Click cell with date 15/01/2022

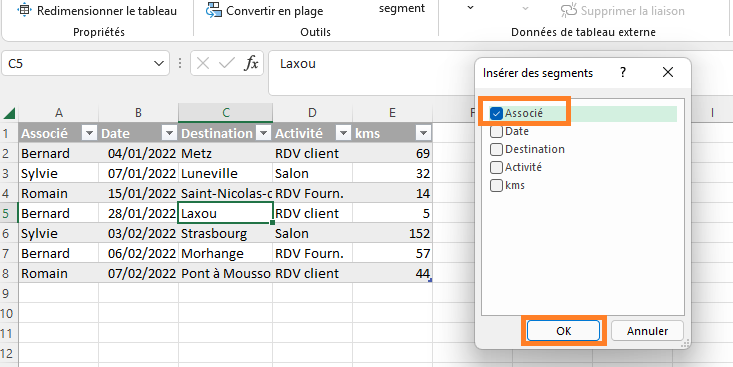click(x=138, y=193)
